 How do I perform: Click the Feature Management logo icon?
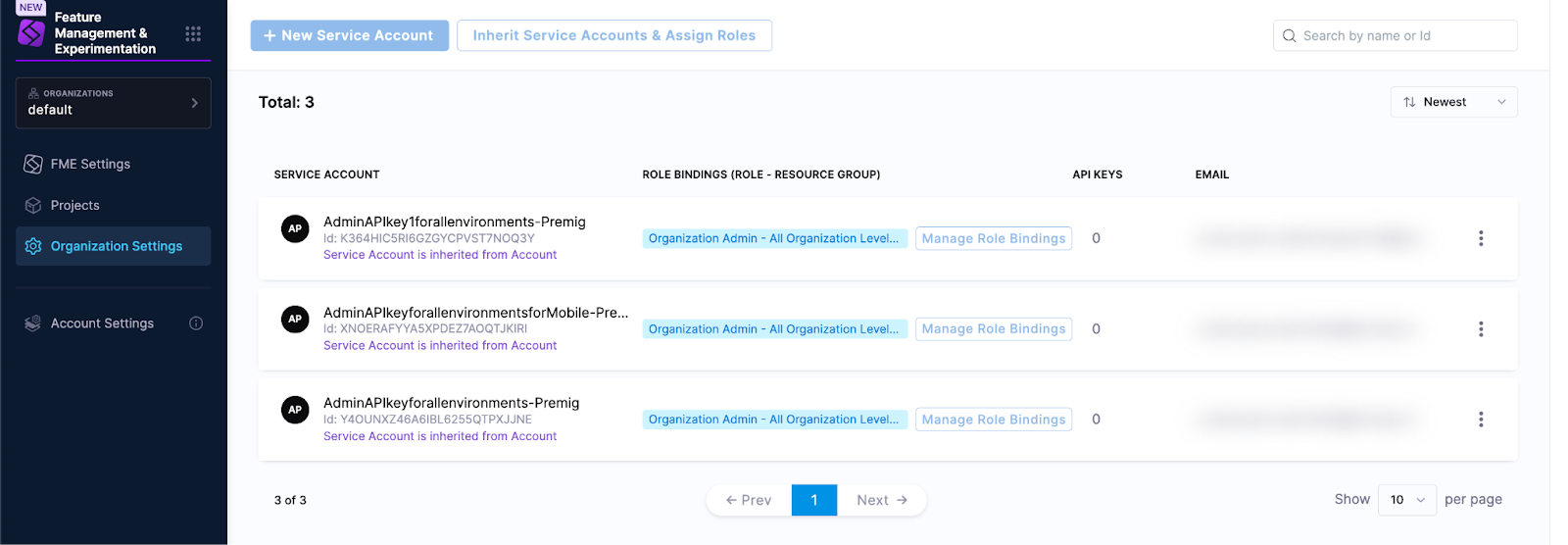click(x=31, y=33)
